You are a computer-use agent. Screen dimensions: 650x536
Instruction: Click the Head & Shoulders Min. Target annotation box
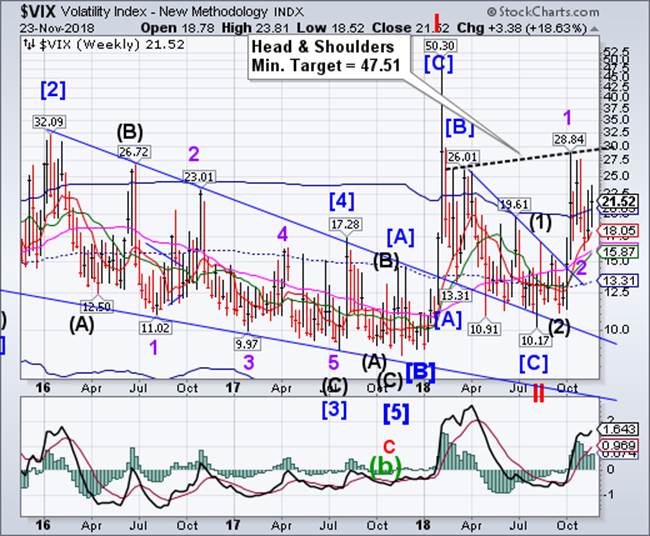pyautogui.click(x=331, y=57)
